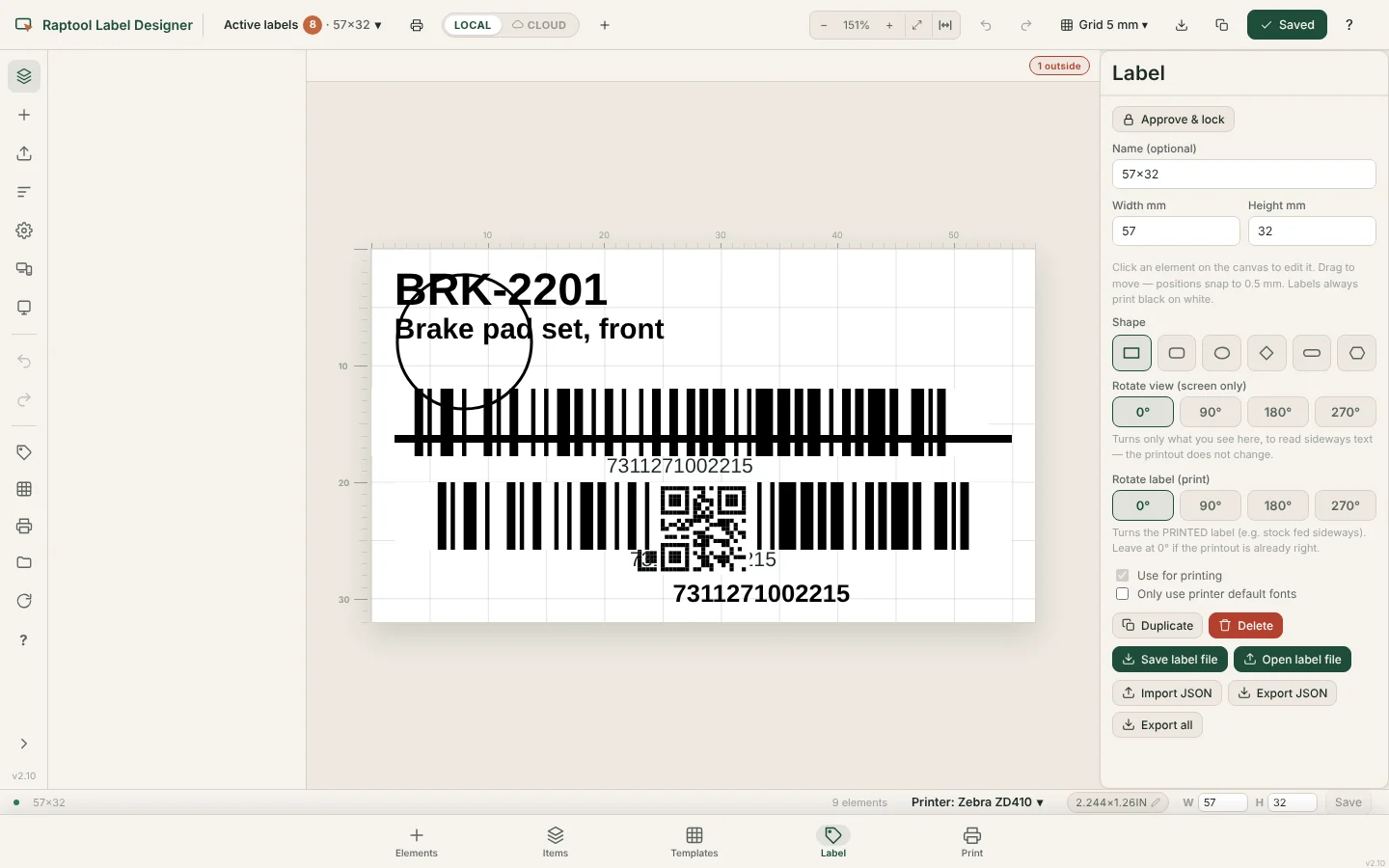Select the ellipse label shape
The width and height of the screenshot is (1389, 868).
[1221, 353]
